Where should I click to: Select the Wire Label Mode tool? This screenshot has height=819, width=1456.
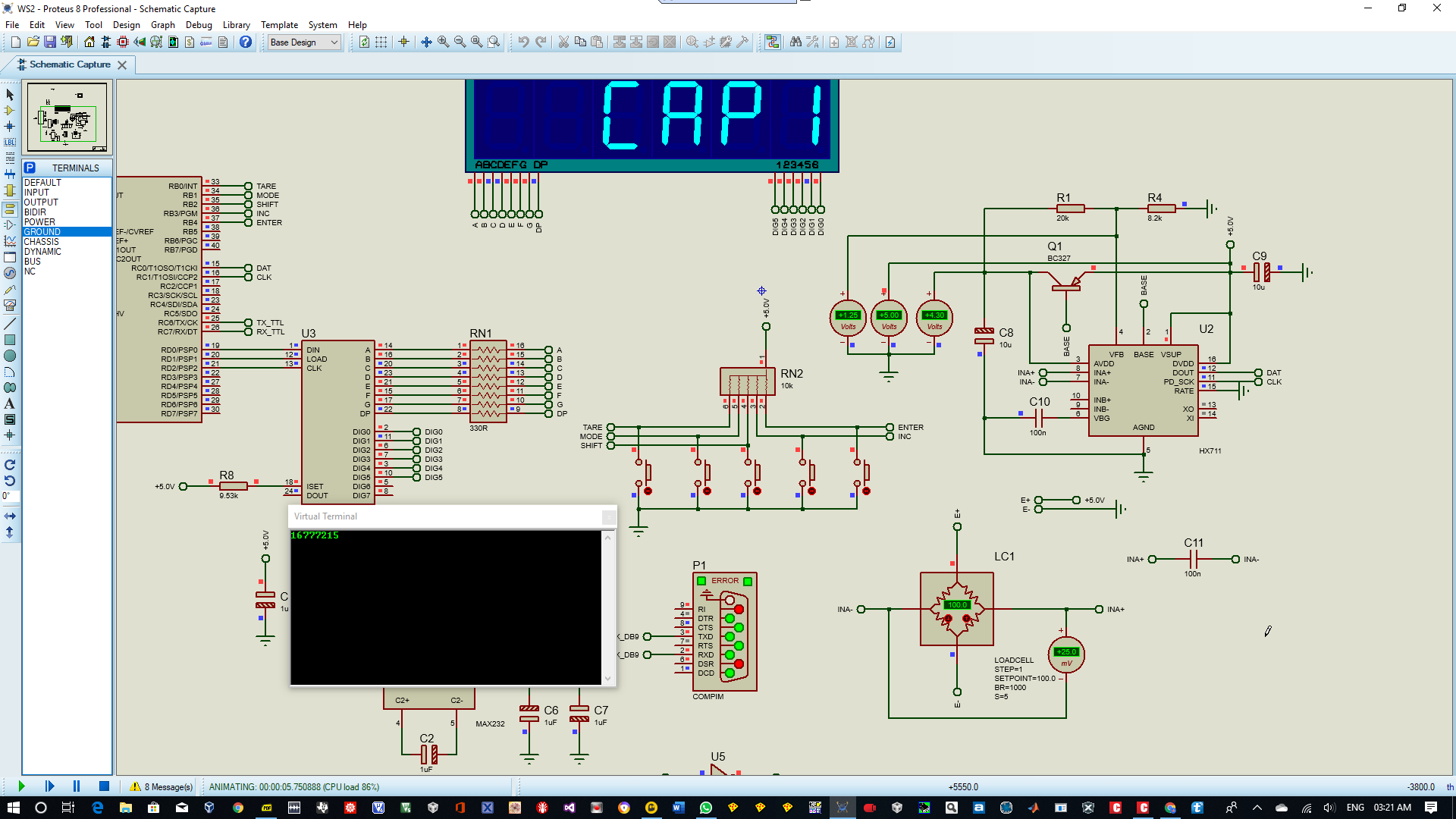pos(10,143)
